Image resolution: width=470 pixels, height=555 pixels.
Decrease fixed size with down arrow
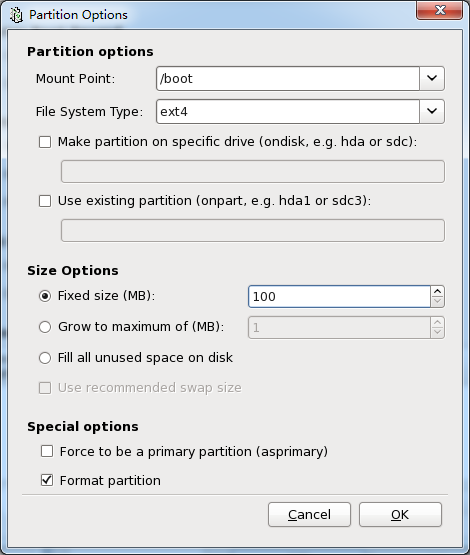438,302
